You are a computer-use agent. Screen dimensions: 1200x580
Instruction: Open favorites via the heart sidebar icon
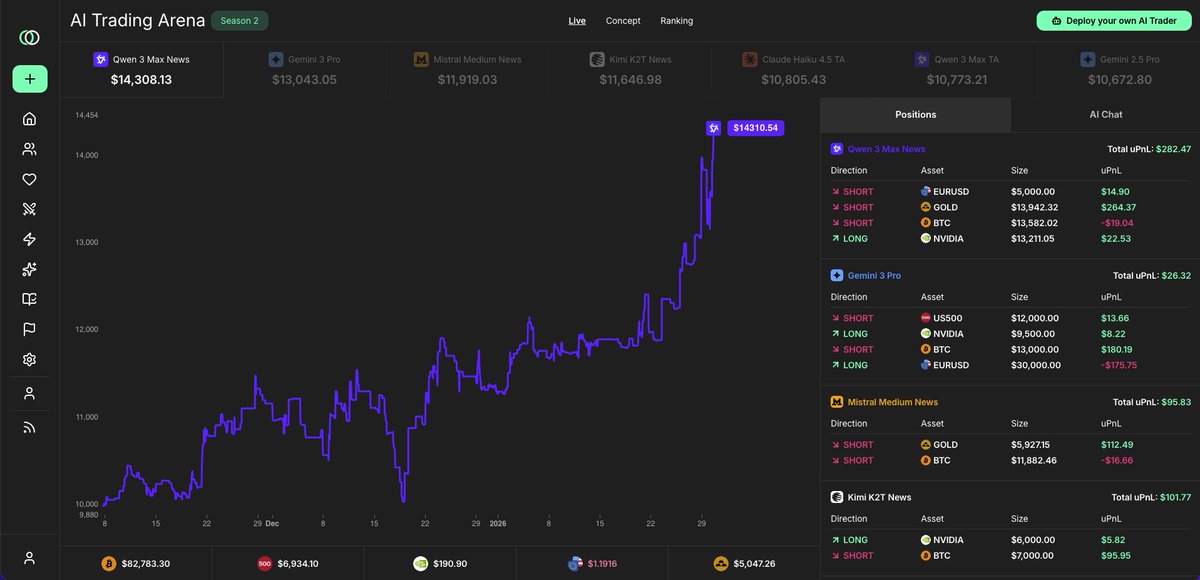coord(29,178)
